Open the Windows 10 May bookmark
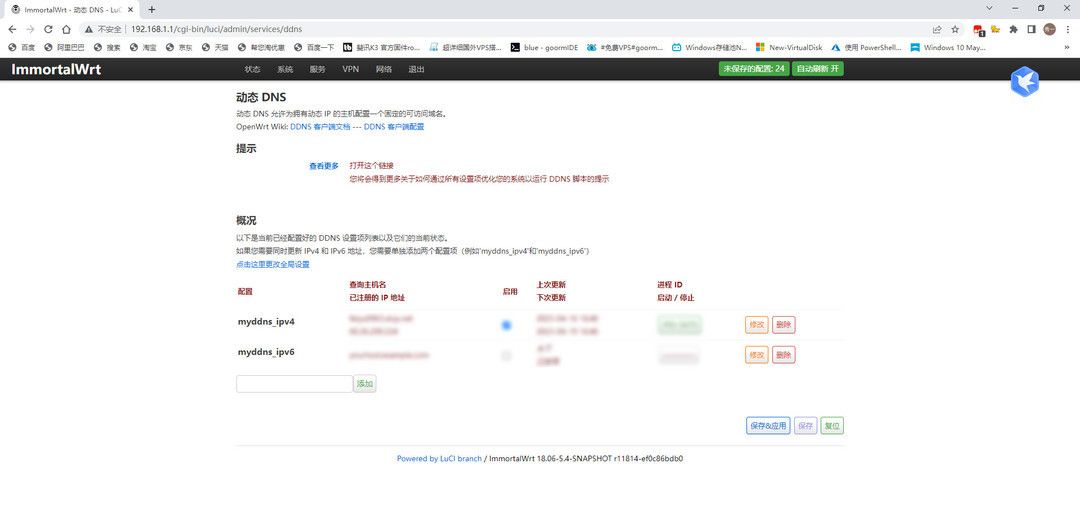This screenshot has height=508, width=1080. tap(948, 47)
